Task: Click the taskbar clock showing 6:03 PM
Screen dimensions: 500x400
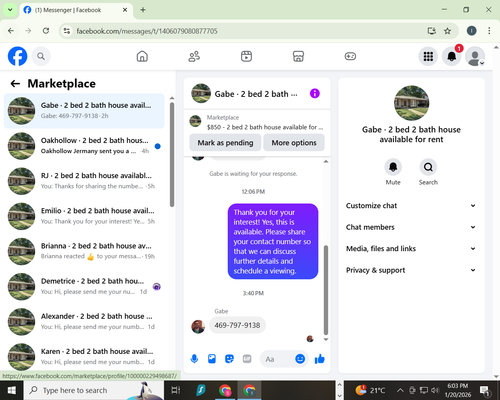Action: click(x=458, y=390)
